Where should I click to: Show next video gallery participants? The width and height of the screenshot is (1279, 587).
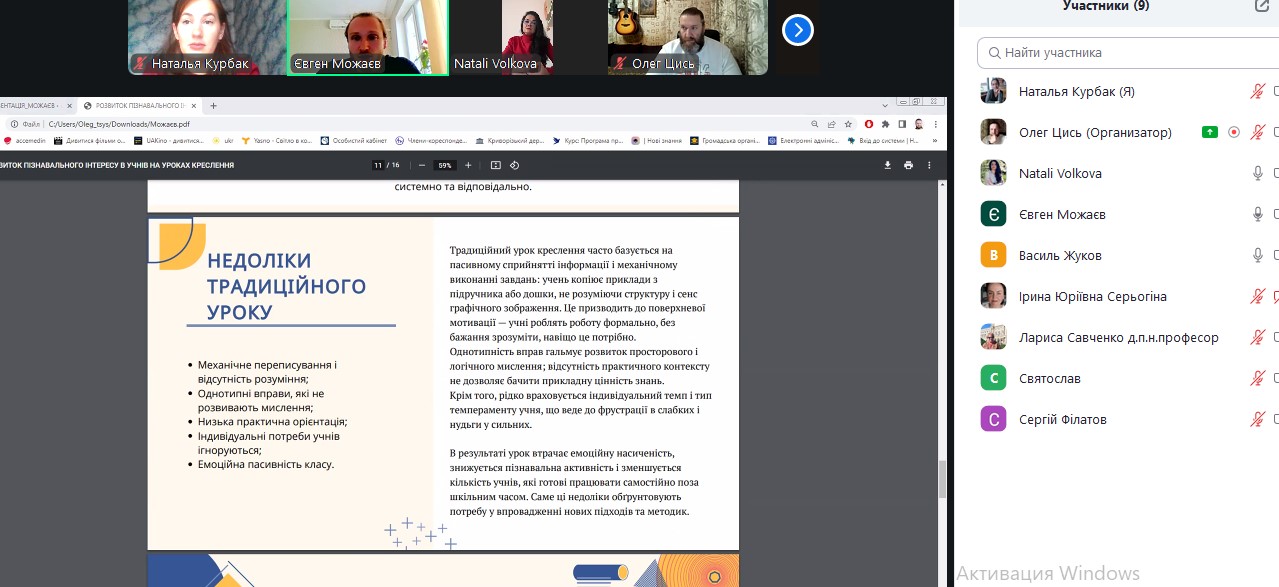(797, 31)
